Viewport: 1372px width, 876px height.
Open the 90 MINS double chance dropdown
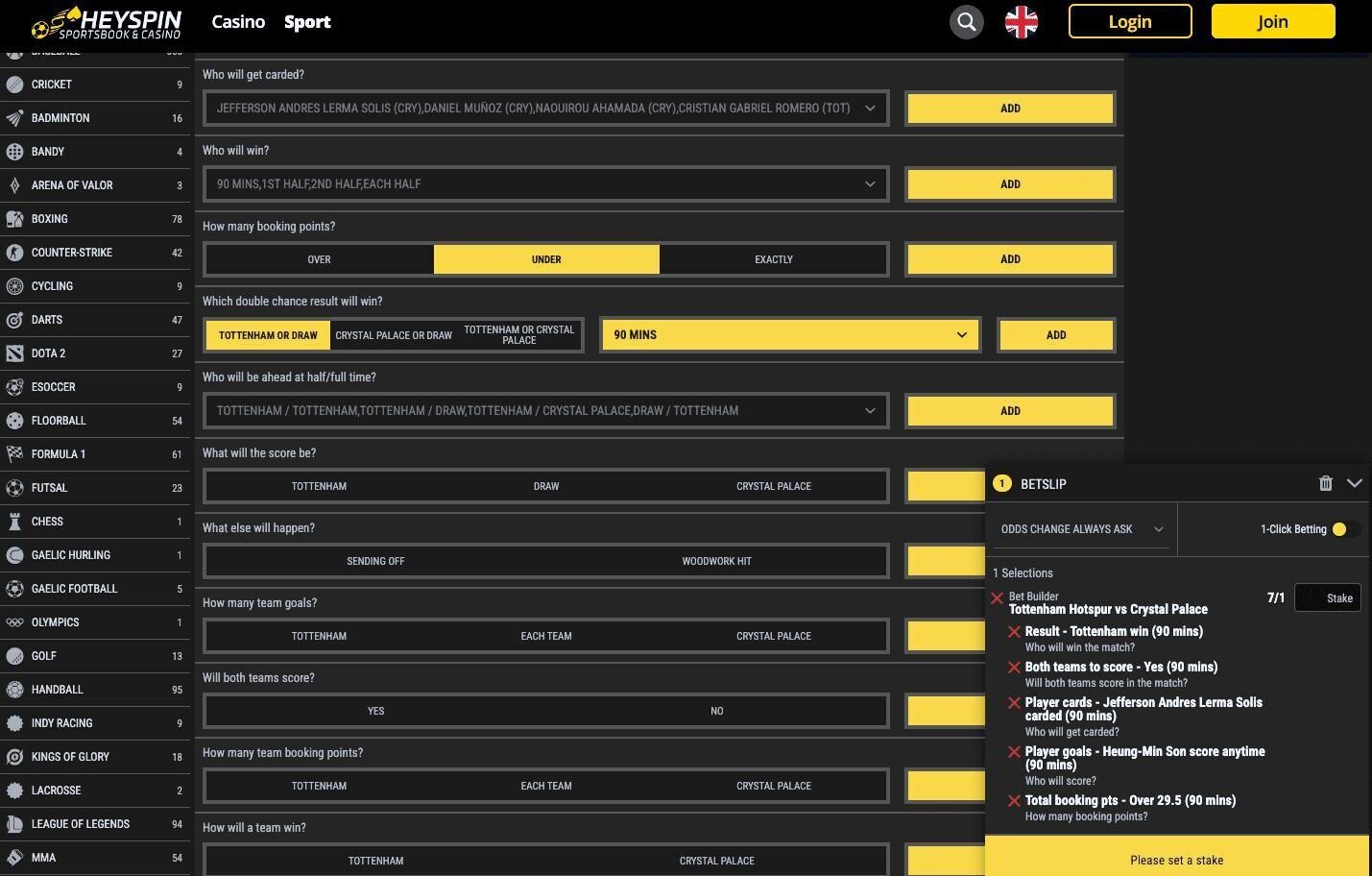[790, 335]
